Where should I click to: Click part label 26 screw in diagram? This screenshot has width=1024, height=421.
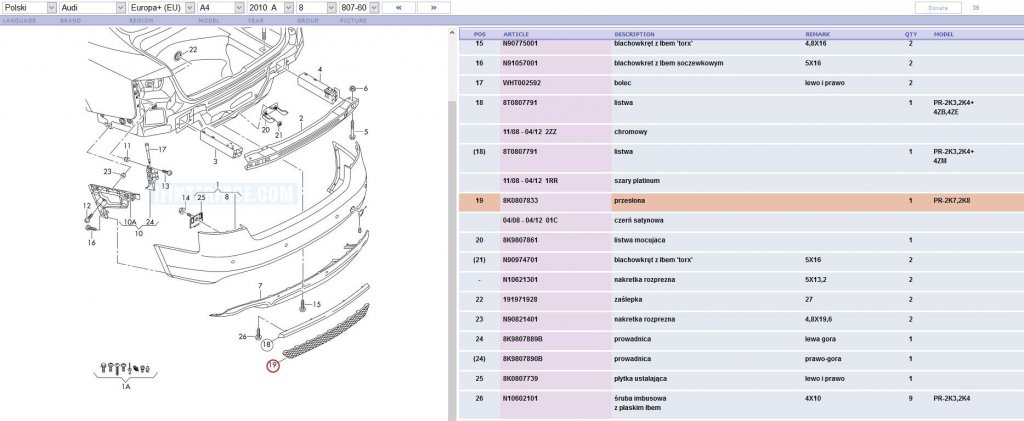point(242,337)
